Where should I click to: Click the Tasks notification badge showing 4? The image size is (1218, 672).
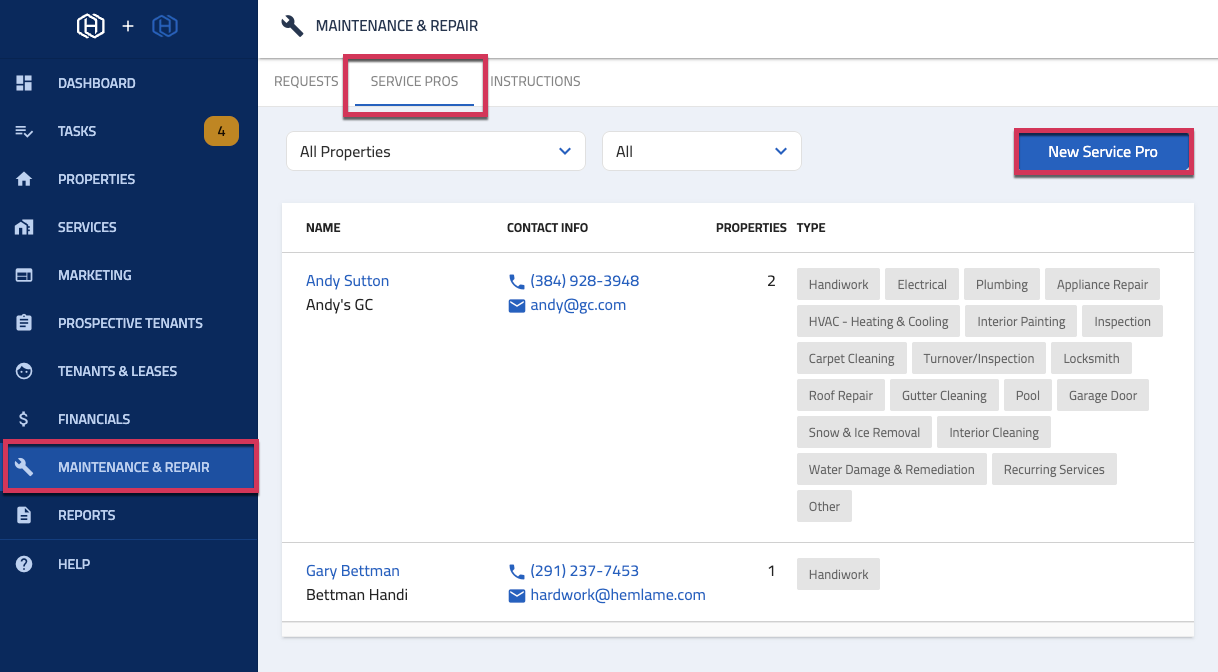(221, 130)
